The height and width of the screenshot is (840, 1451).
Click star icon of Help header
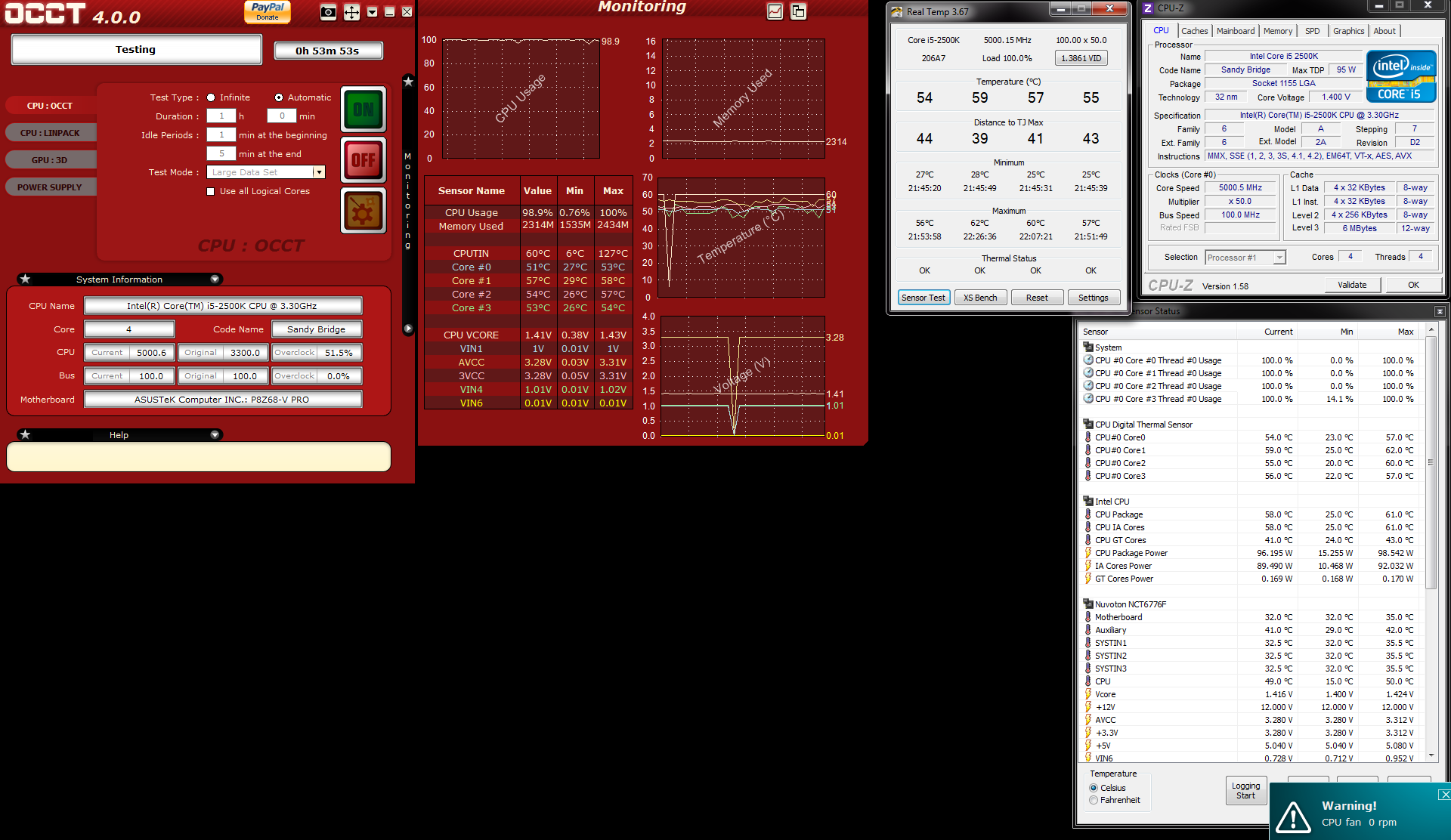[25, 434]
